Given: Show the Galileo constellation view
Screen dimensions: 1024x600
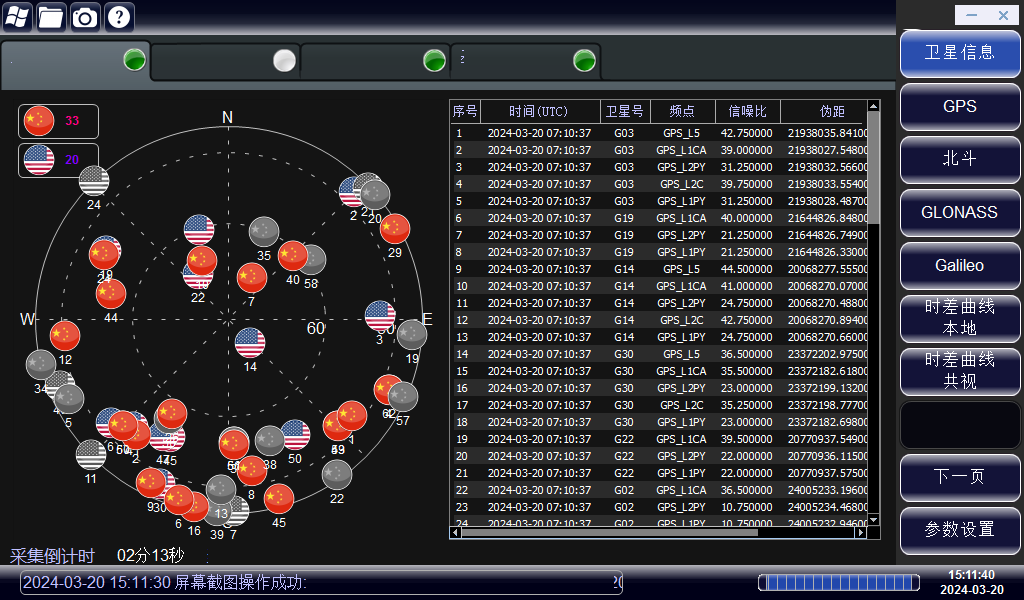Looking at the screenshot, I should point(960,266).
